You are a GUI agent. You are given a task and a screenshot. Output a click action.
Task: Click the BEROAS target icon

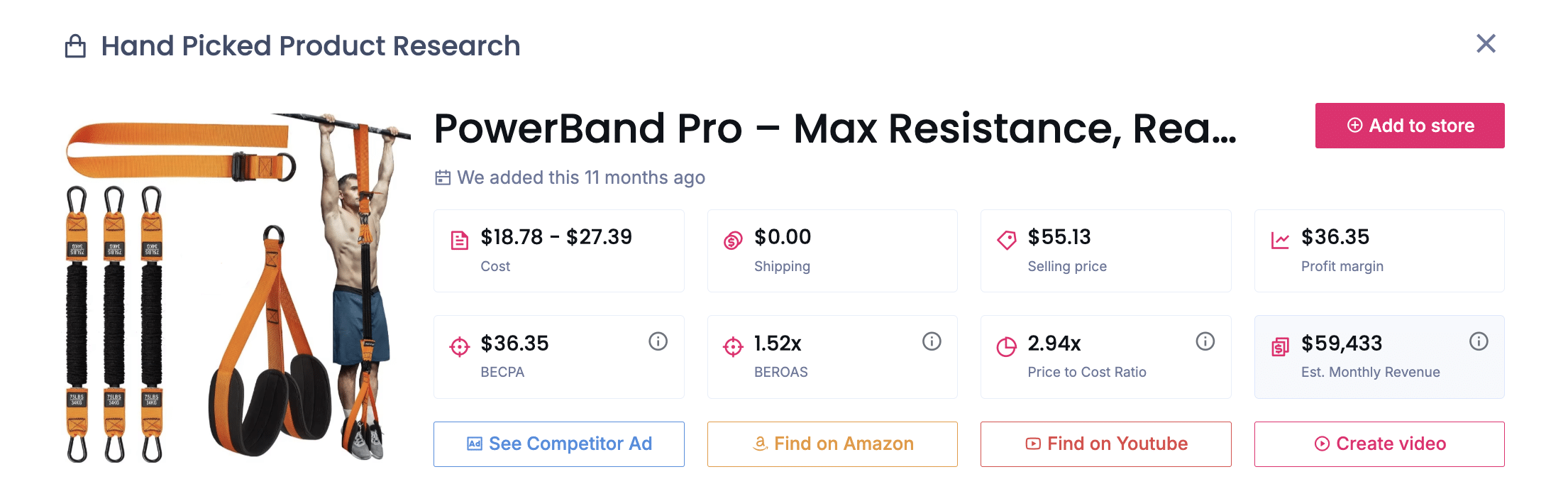[732, 346]
